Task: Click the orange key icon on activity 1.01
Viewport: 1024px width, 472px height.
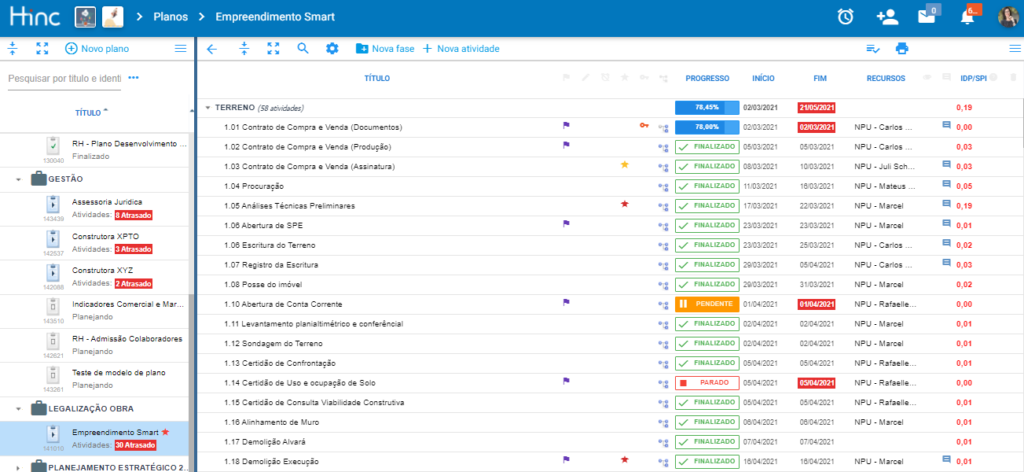Action: tap(643, 126)
